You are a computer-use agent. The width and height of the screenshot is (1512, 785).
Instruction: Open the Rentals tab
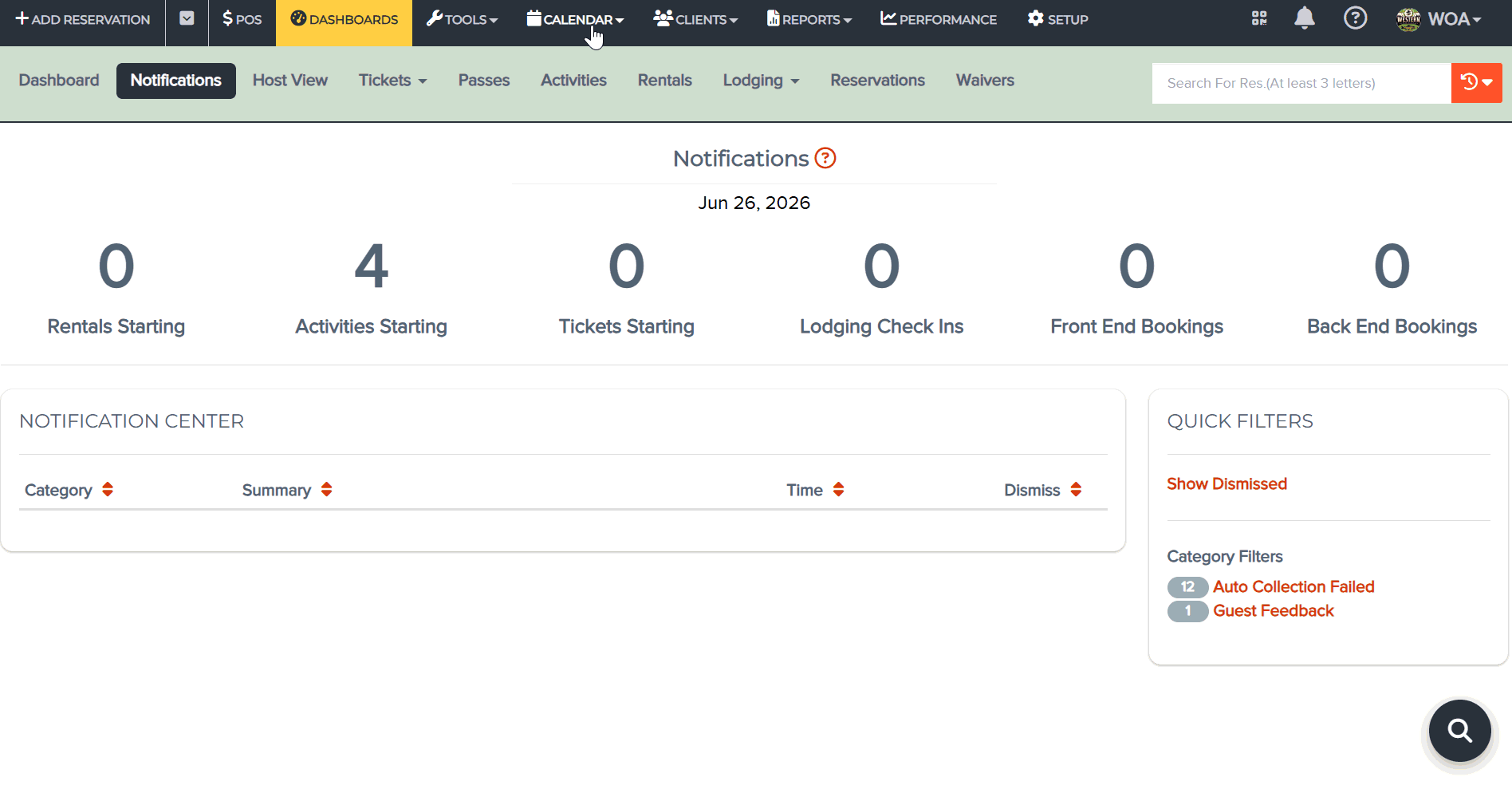665,81
